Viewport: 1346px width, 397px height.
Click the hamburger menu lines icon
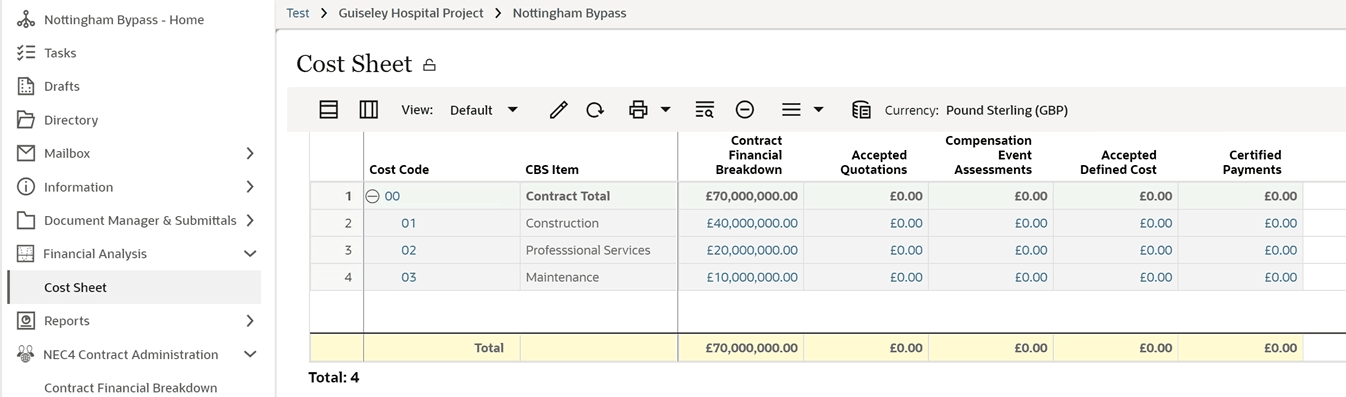pyautogui.click(x=791, y=110)
